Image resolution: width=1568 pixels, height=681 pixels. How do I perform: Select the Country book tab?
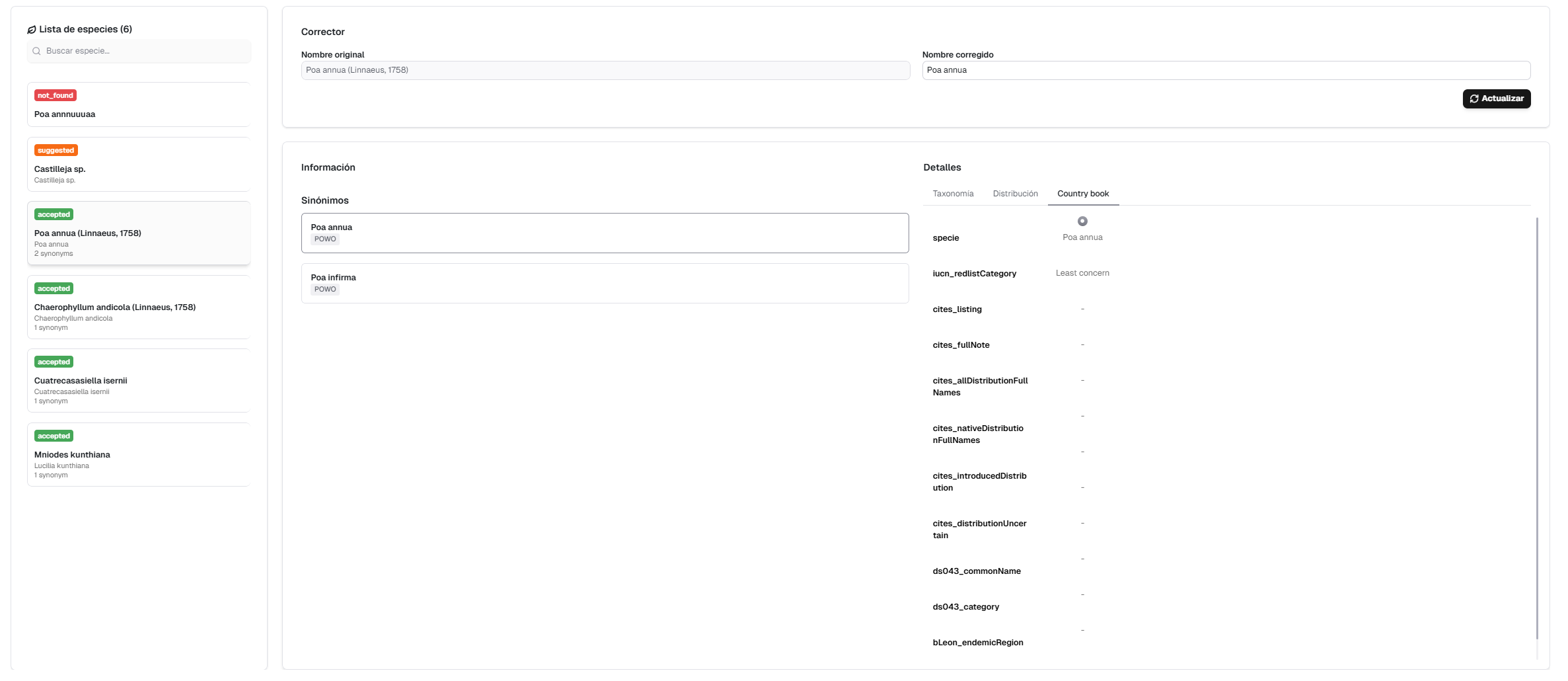(1082, 194)
